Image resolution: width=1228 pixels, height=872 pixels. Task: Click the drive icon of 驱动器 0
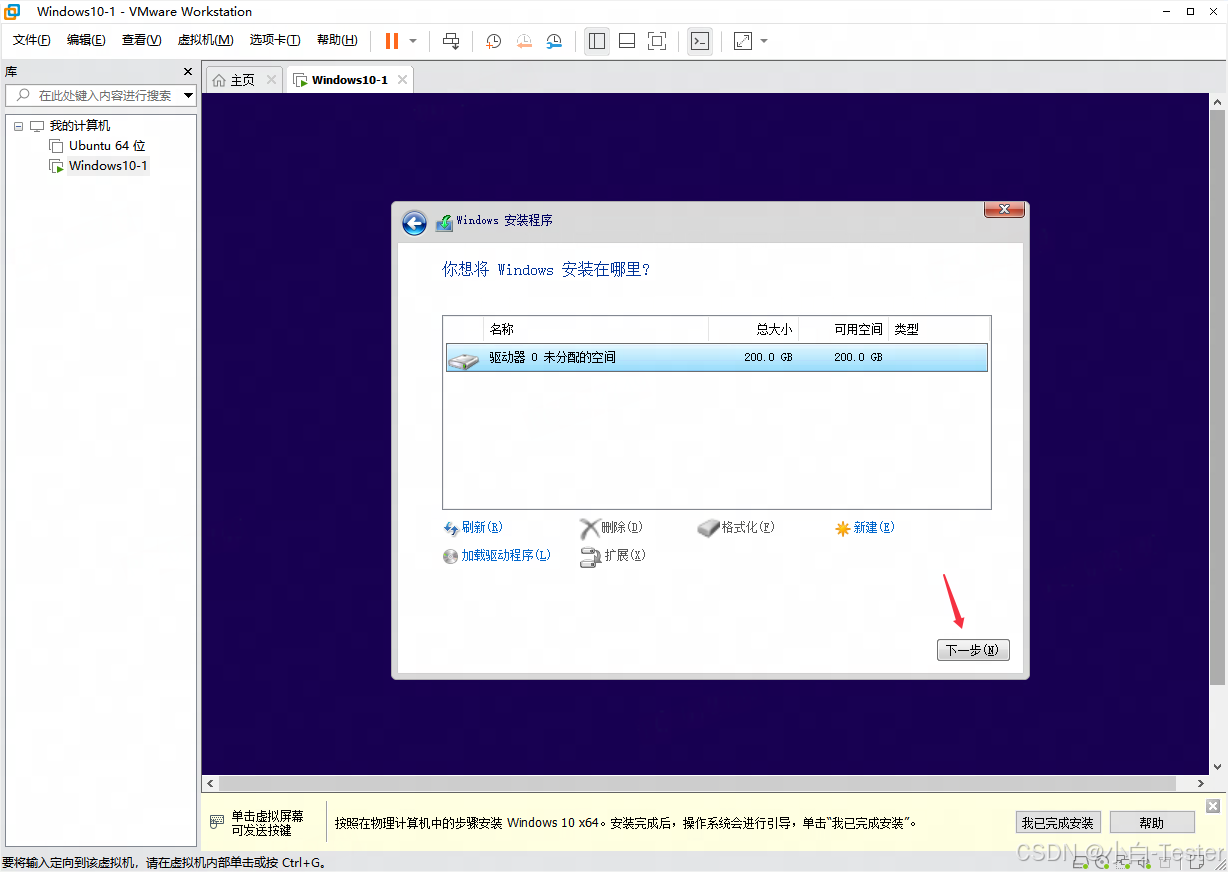(463, 360)
